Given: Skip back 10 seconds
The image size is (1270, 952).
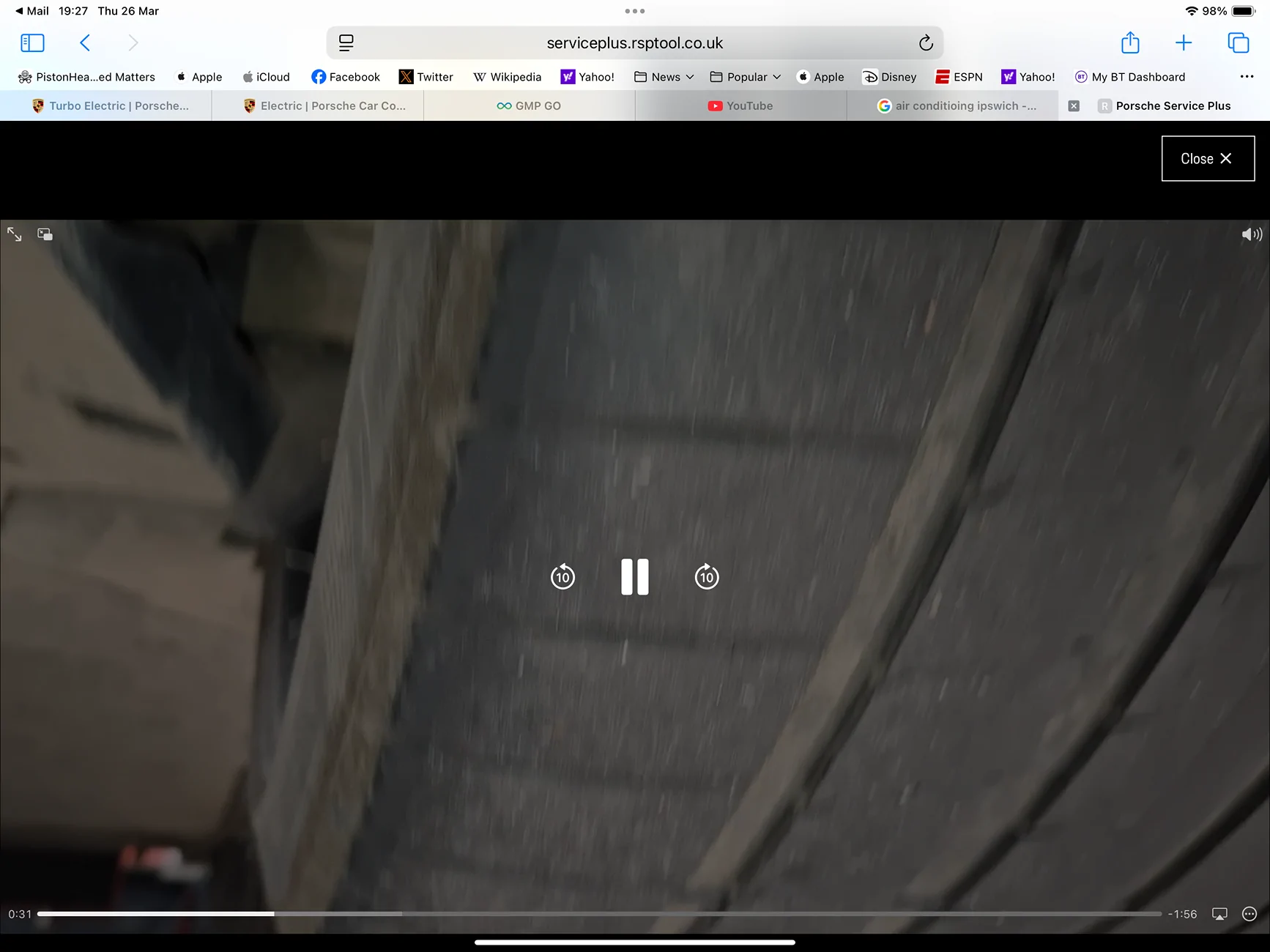Looking at the screenshot, I should 562,576.
